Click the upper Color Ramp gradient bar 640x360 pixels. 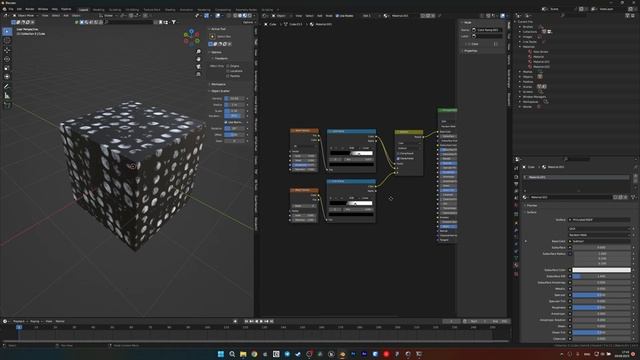pyautogui.click(x=351, y=153)
